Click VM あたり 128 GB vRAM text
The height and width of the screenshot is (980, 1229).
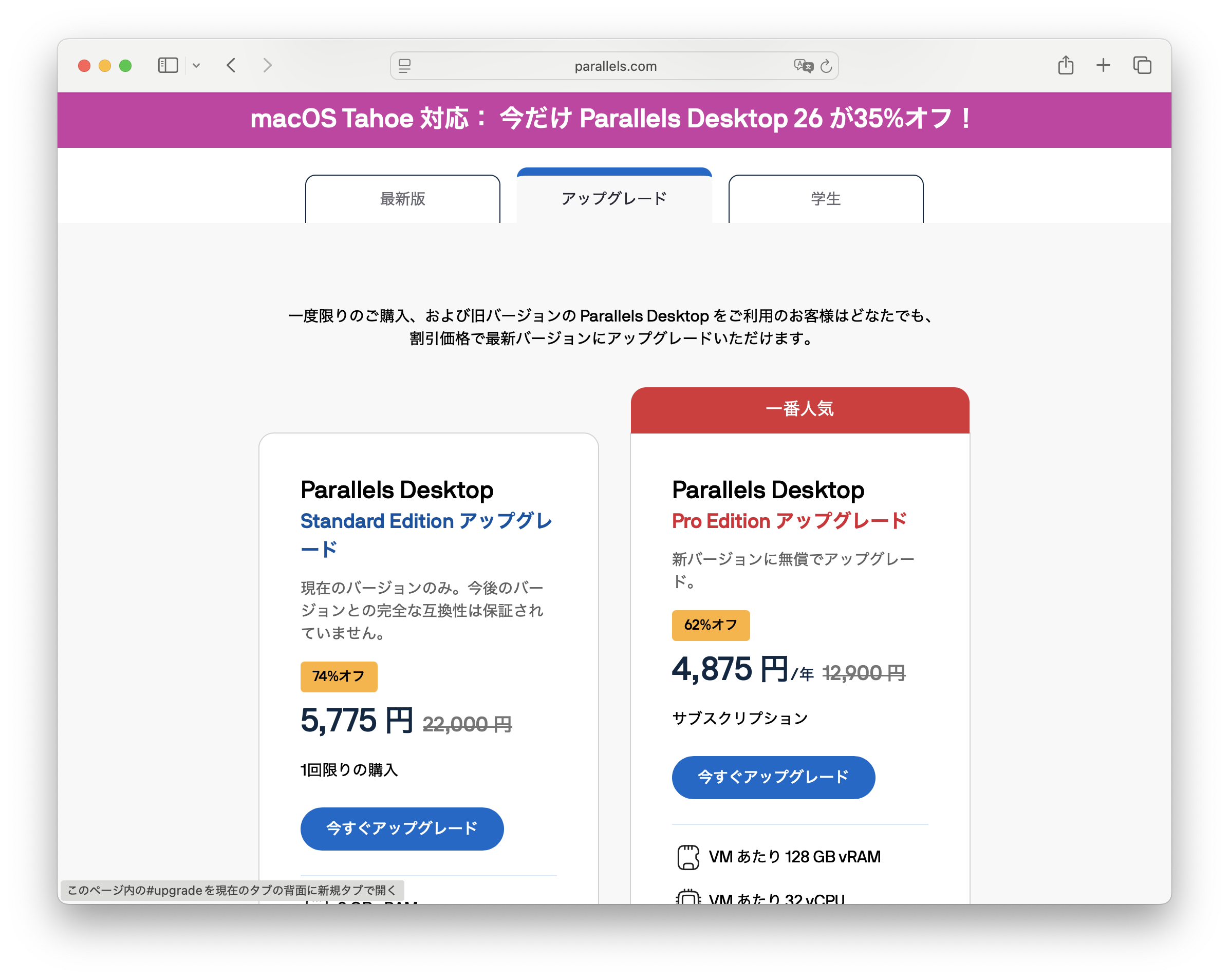794,856
